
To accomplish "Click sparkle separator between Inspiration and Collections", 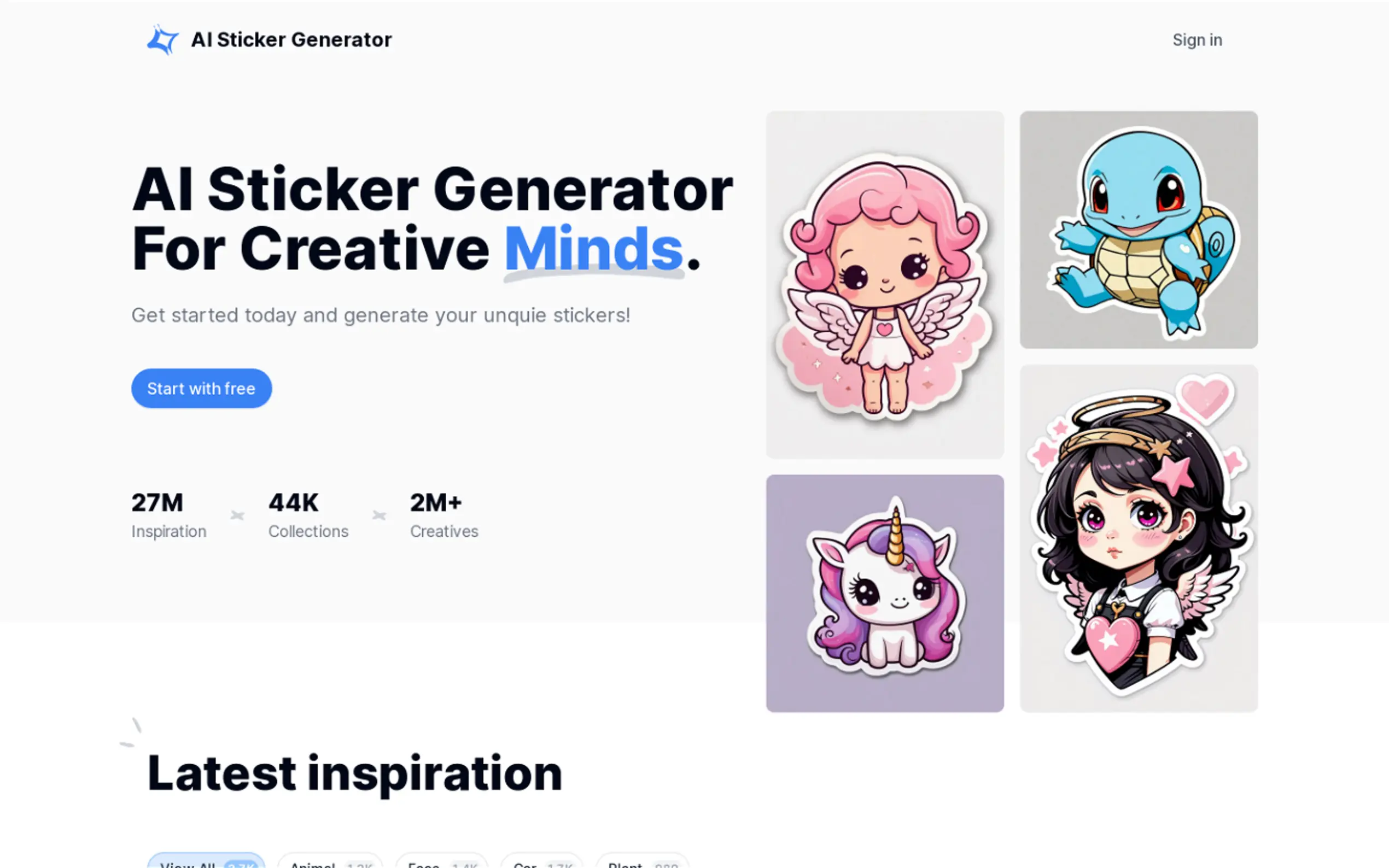I will click(x=237, y=515).
